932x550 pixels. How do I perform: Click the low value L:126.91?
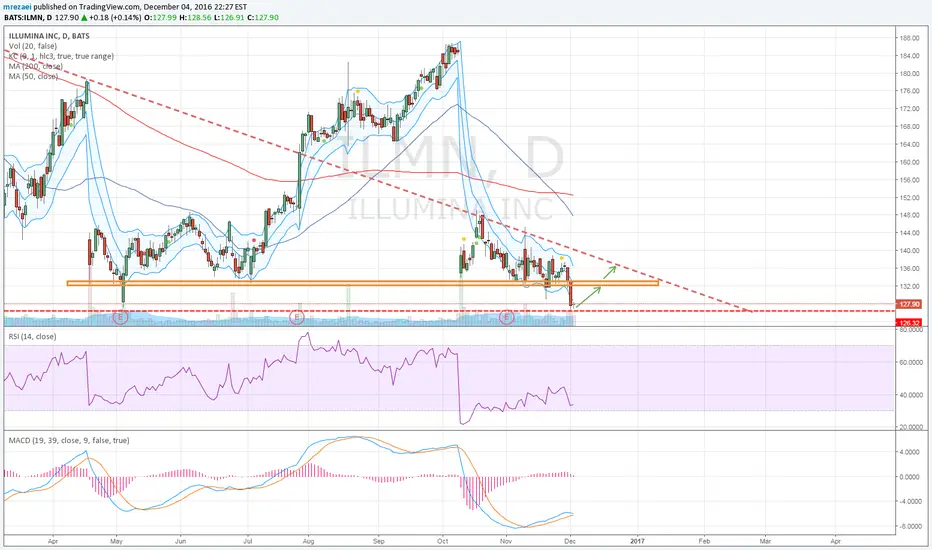coord(229,17)
